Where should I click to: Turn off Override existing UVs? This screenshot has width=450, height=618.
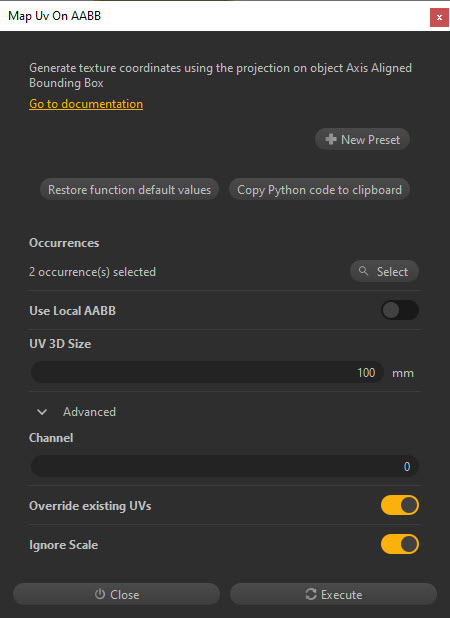[400, 505]
